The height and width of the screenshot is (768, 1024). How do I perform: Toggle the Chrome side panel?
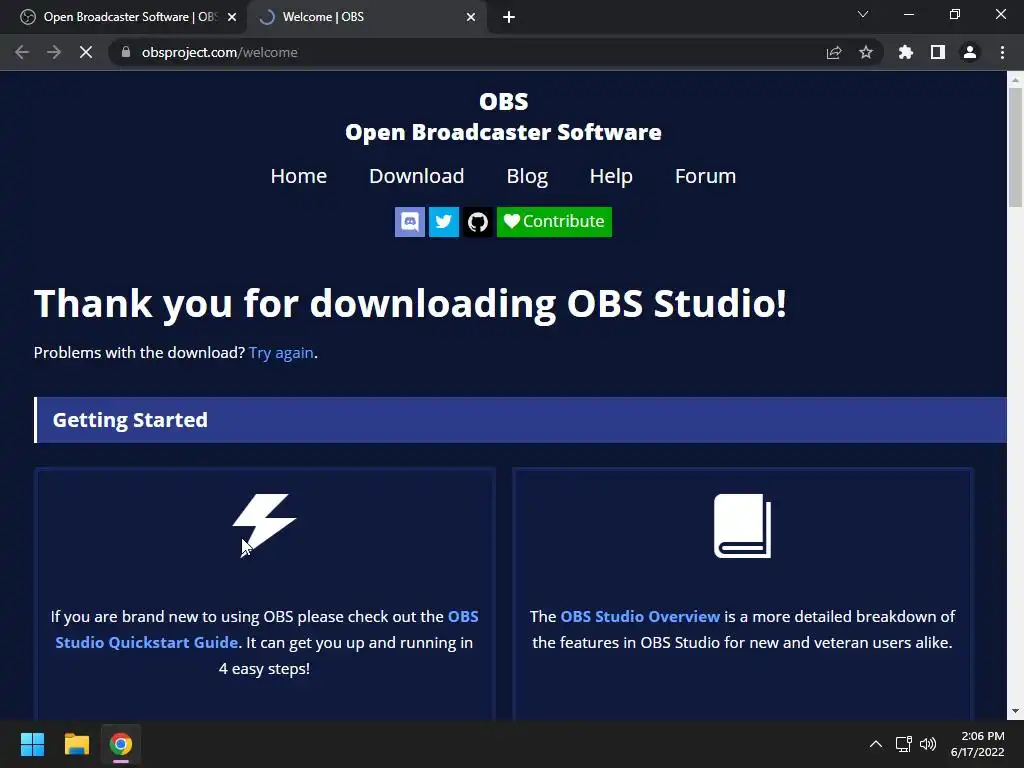point(938,52)
